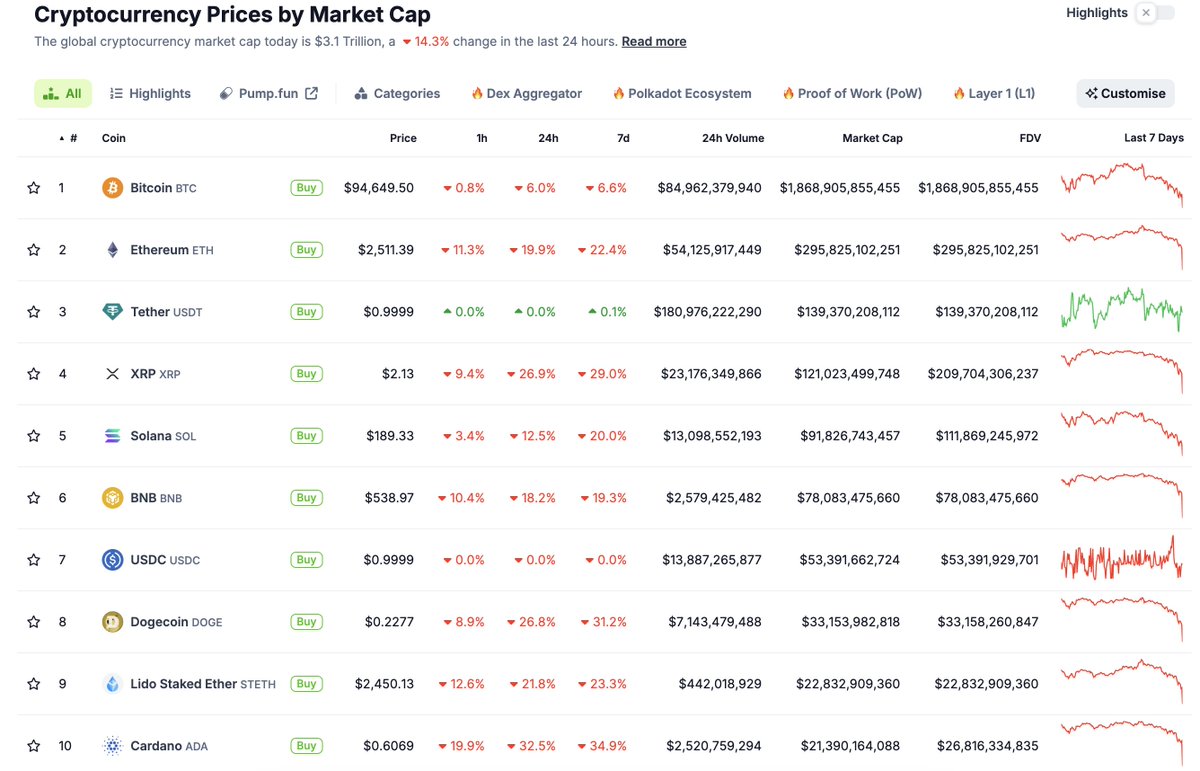The width and height of the screenshot is (1200, 771).
Task: Star Ethereum as a favorite
Action: coord(34,250)
